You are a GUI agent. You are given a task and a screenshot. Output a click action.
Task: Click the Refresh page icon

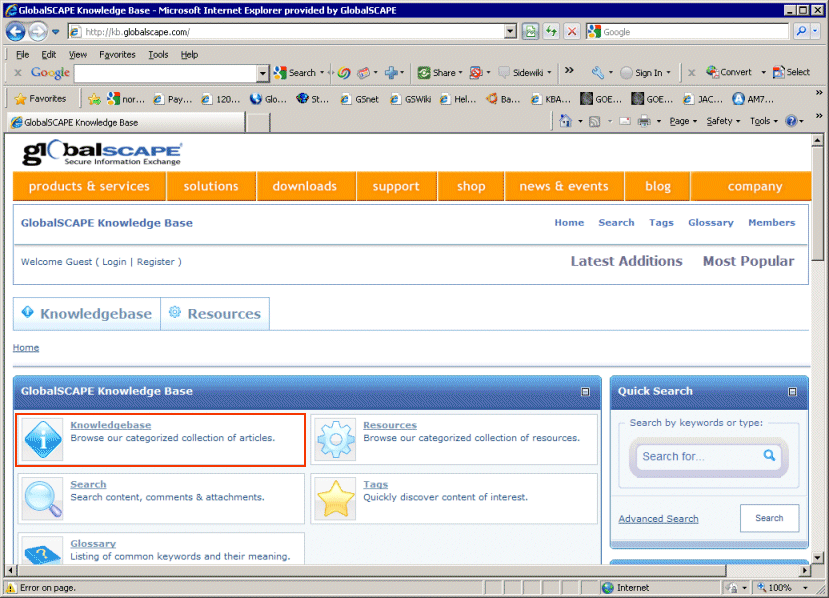pyautogui.click(x=551, y=32)
